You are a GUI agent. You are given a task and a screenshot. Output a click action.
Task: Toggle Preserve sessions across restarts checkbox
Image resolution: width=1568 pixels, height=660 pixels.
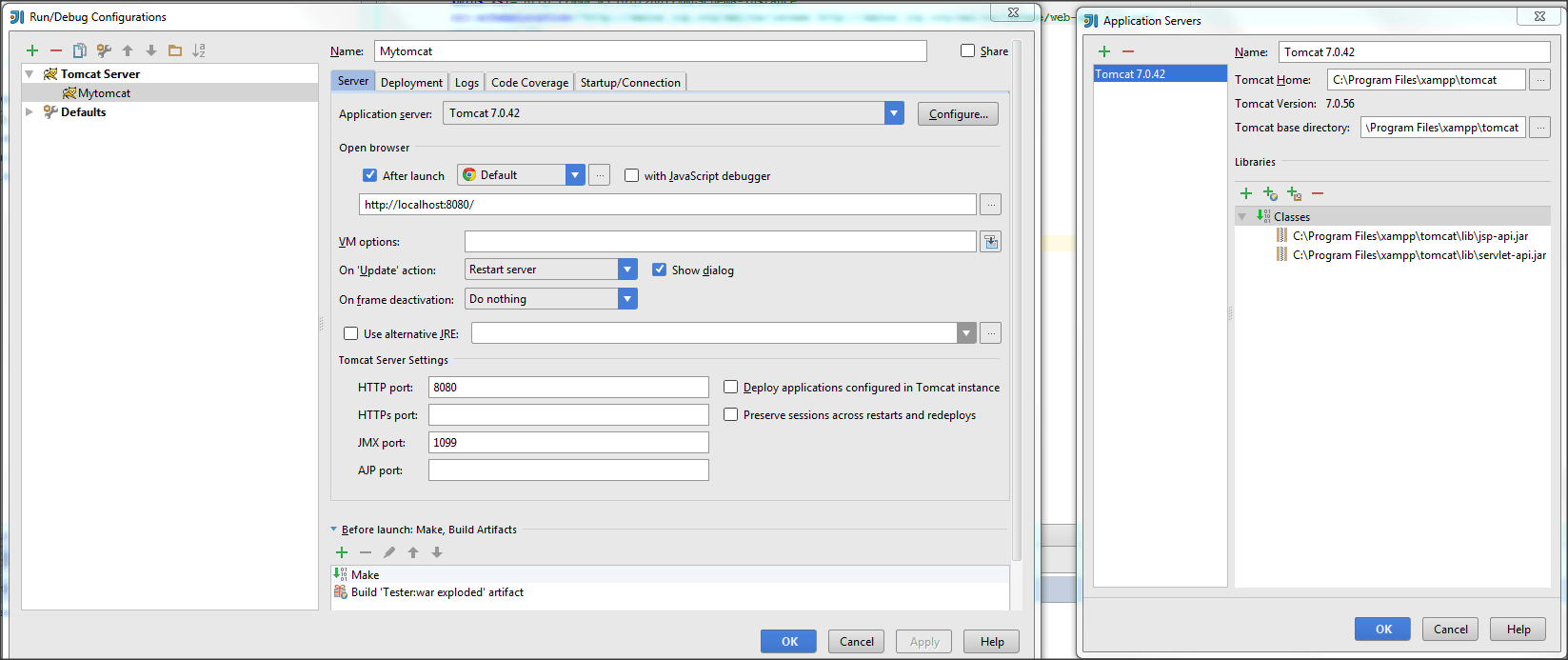click(731, 415)
